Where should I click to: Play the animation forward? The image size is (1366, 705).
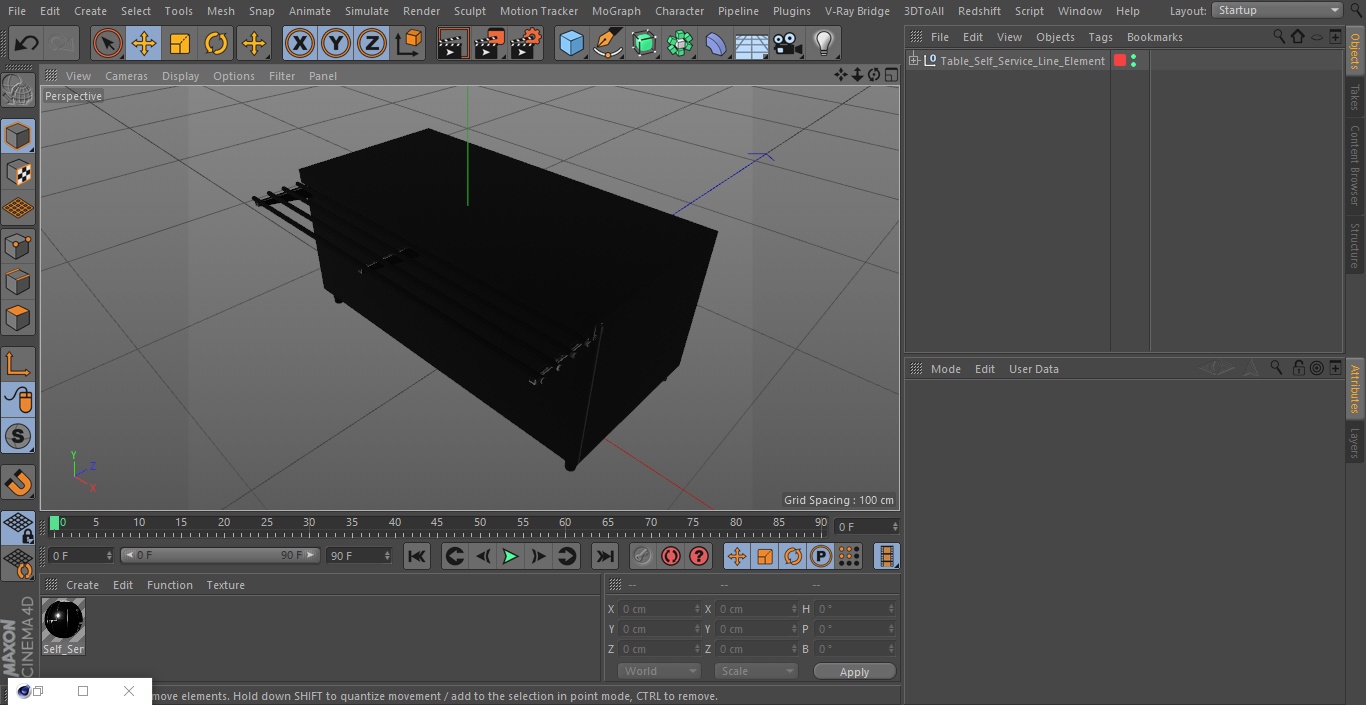click(510, 556)
